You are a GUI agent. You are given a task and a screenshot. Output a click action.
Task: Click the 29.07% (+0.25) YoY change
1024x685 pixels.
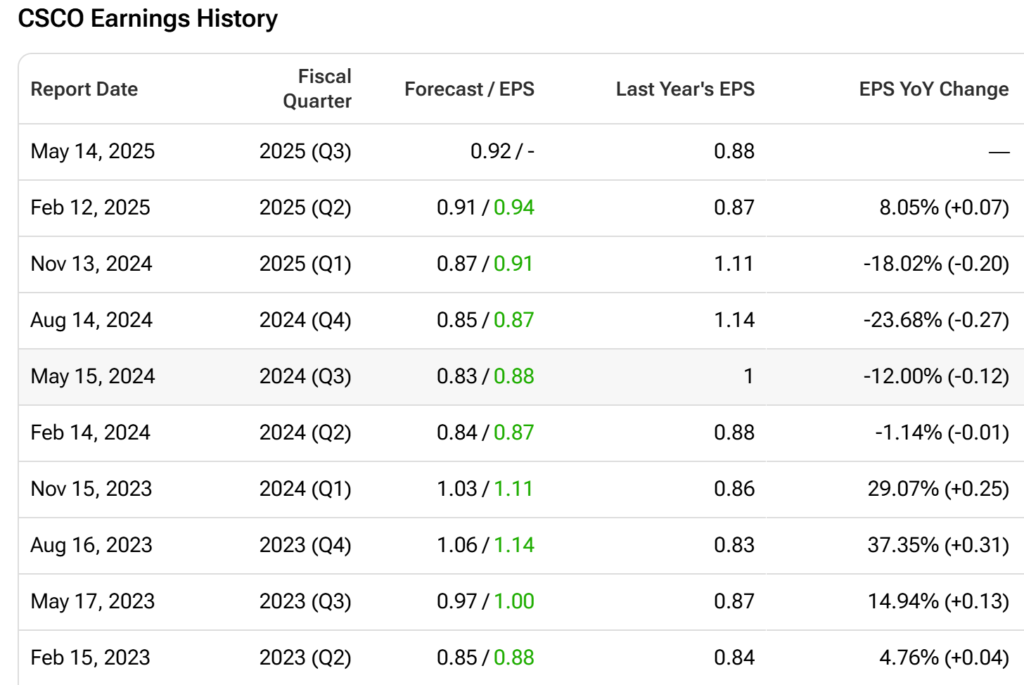click(x=938, y=488)
